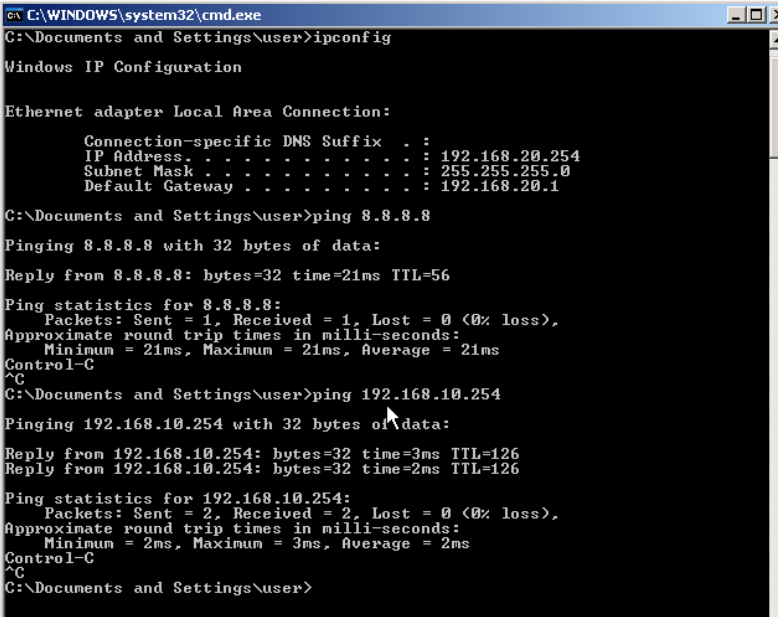The width and height of the screenshot is (778, 617).
Task: Maximize the cmd.exe window
Action: [756, 15]
